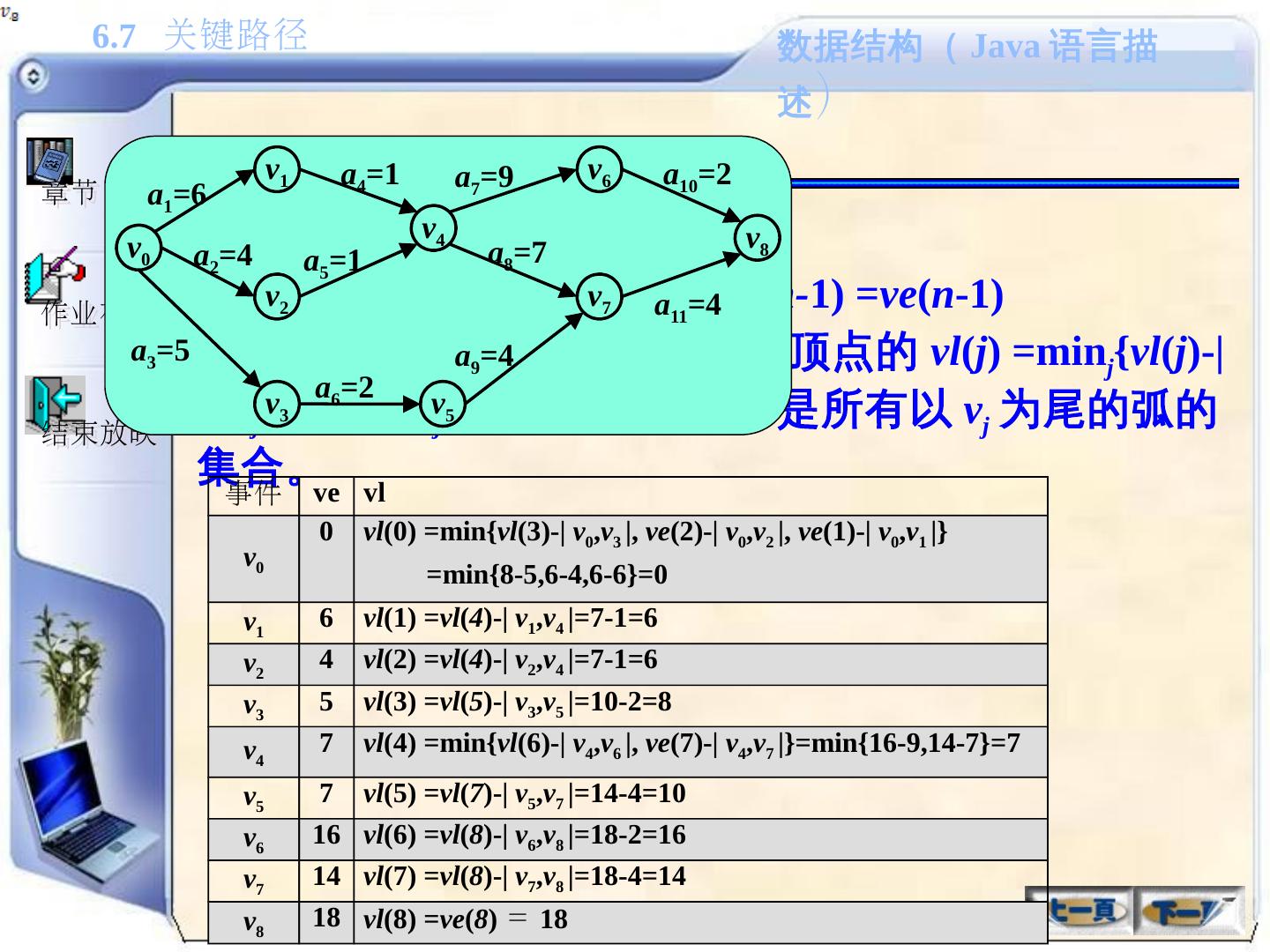Click the 作业 notebook-and-pen icon
Screen dimensions: 1270x952
[x=56, y=274]
